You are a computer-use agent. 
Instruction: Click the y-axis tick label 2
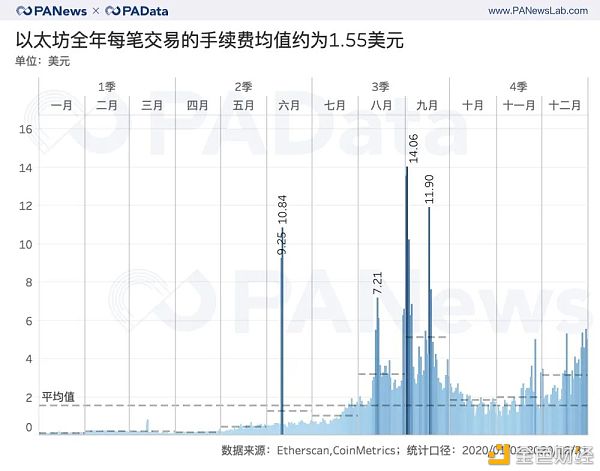(x=29, y=398)
